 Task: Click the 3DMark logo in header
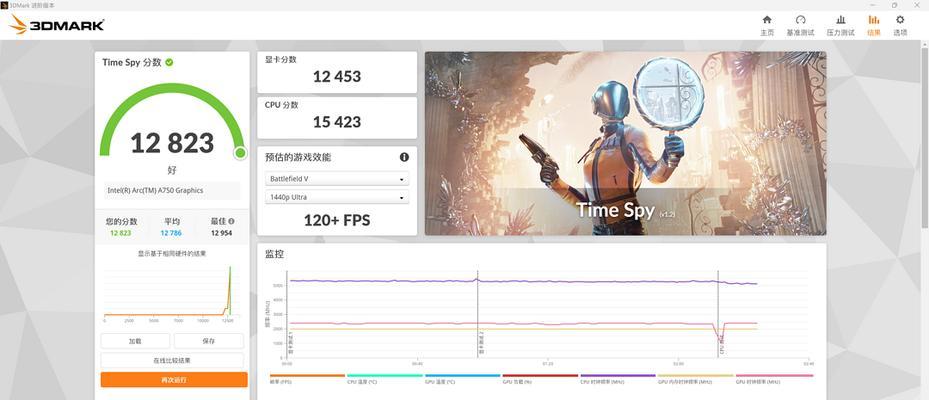tap(57, 24)
